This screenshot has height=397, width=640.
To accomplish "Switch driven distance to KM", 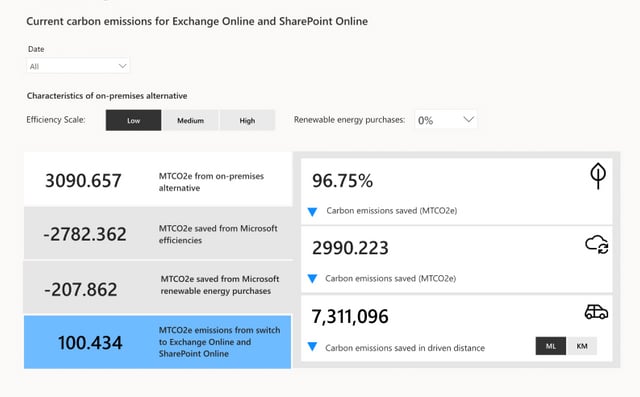I will coord(582,346).
